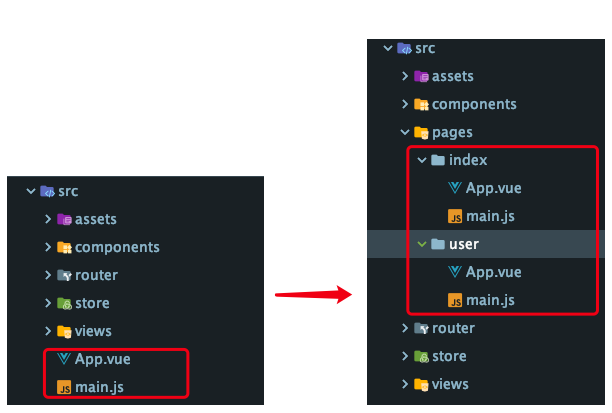The image size is (612, 413).
Task: Select the highlighted 'user' folder label
Action: pyautogui.click(x=464, y=244)
